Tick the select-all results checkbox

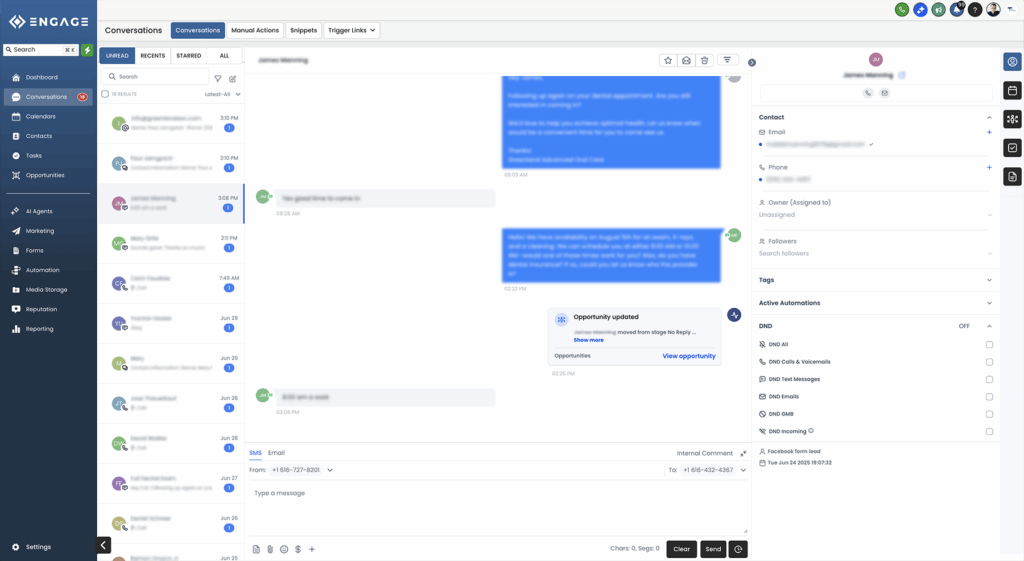pyautogui.click(x=105, y=94)
